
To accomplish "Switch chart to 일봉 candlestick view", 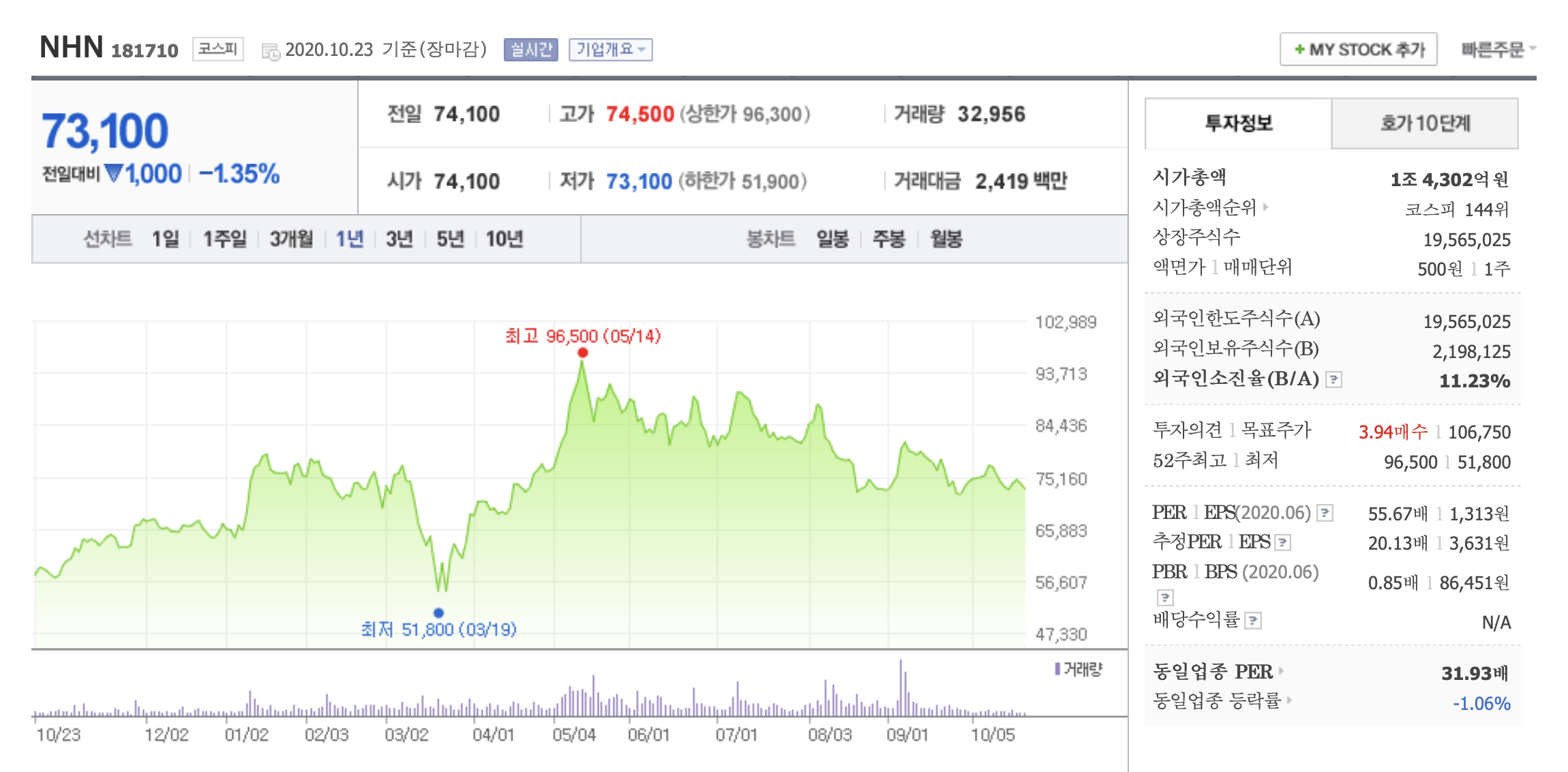I will 832,239.
